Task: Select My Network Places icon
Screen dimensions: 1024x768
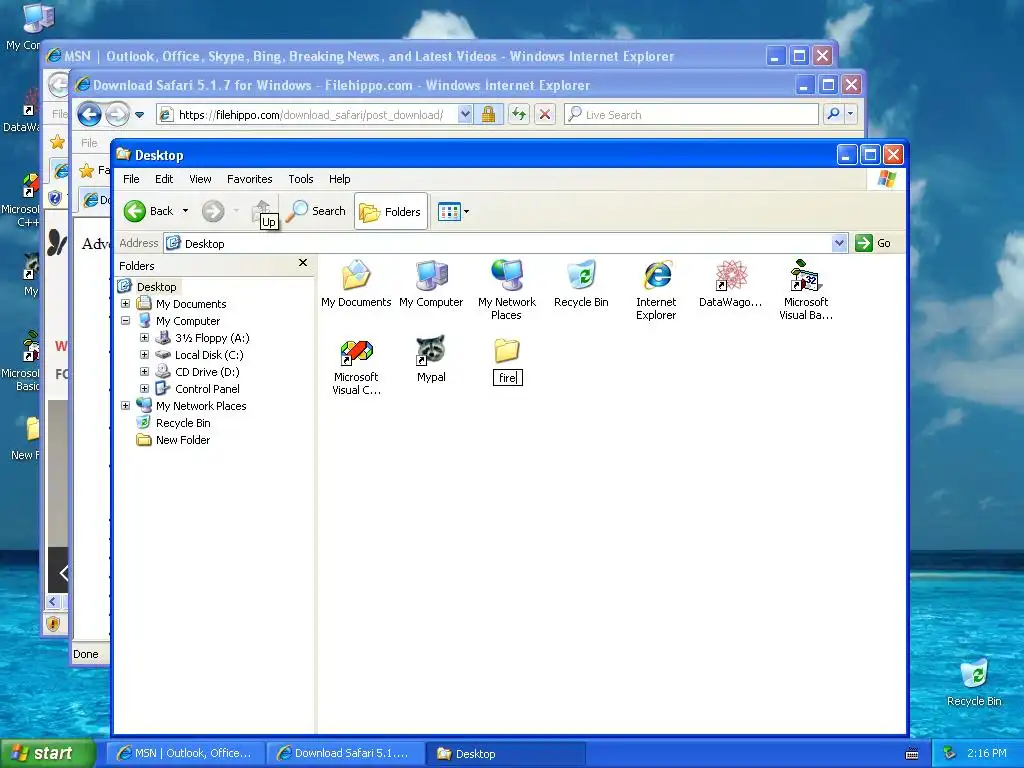Action: pos(507,290)
